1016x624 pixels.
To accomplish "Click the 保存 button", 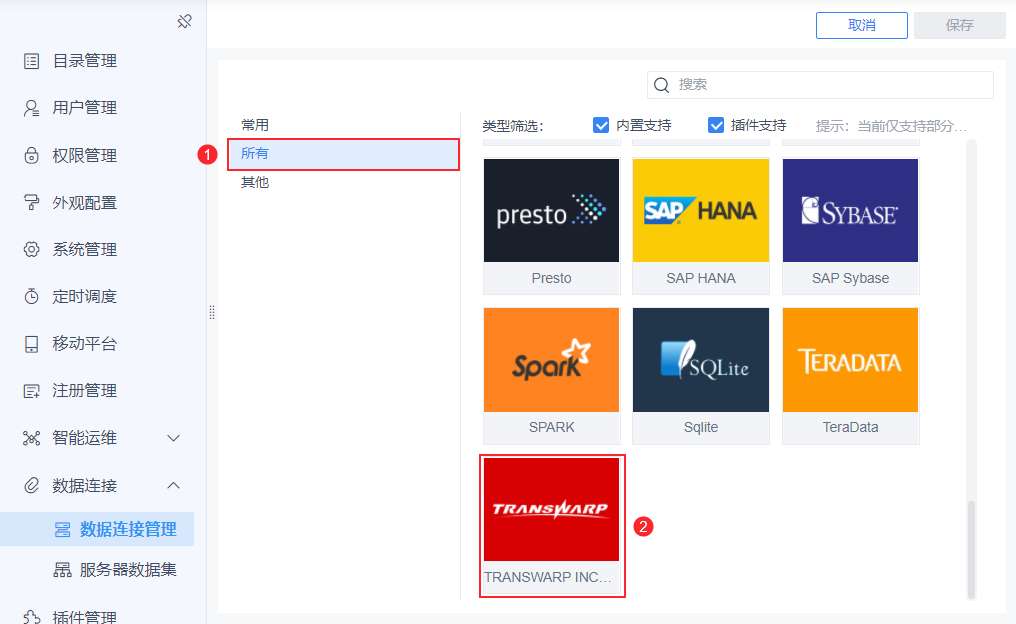I will tap(959, 25).
